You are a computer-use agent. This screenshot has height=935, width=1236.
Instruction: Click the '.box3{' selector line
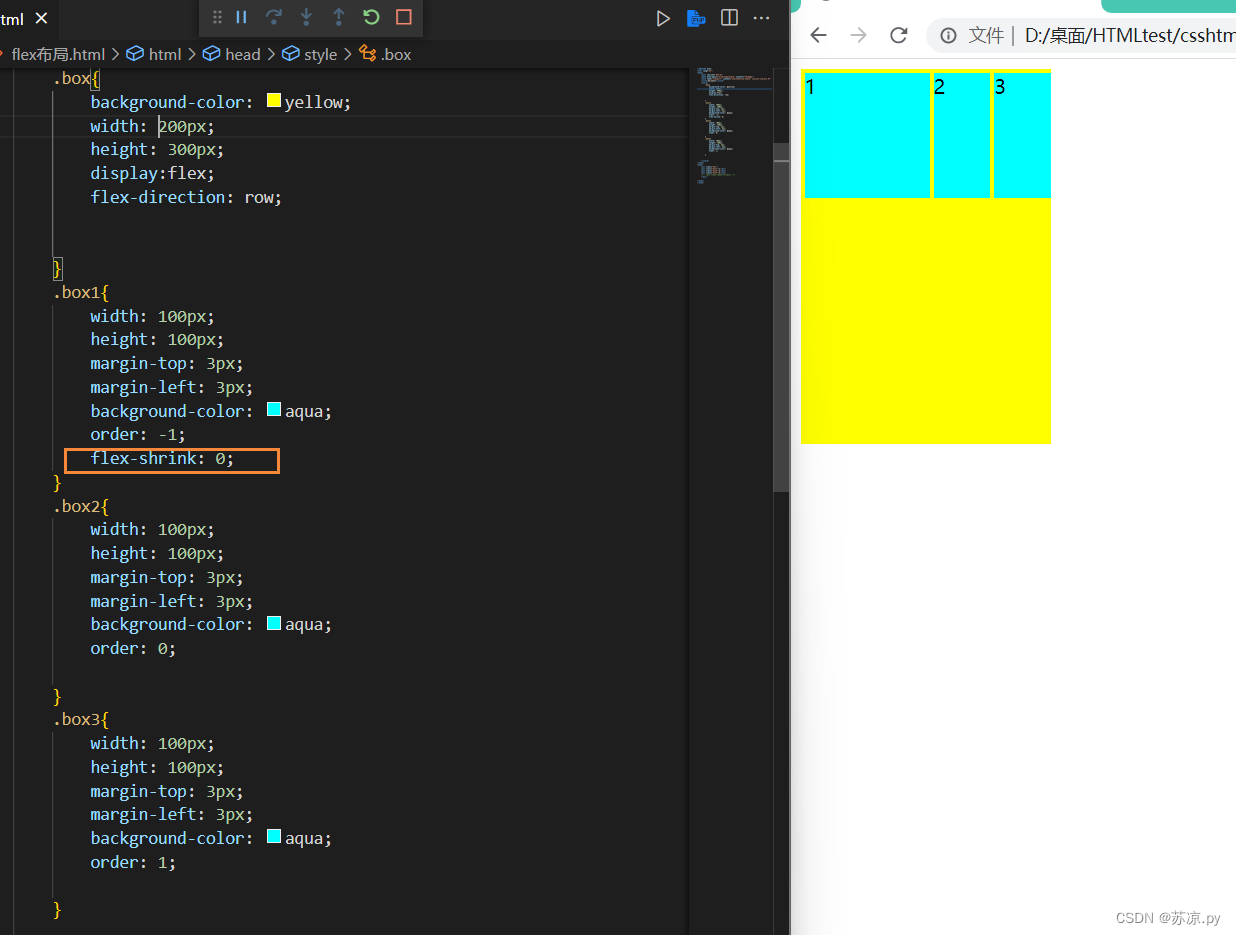[81, 719]
